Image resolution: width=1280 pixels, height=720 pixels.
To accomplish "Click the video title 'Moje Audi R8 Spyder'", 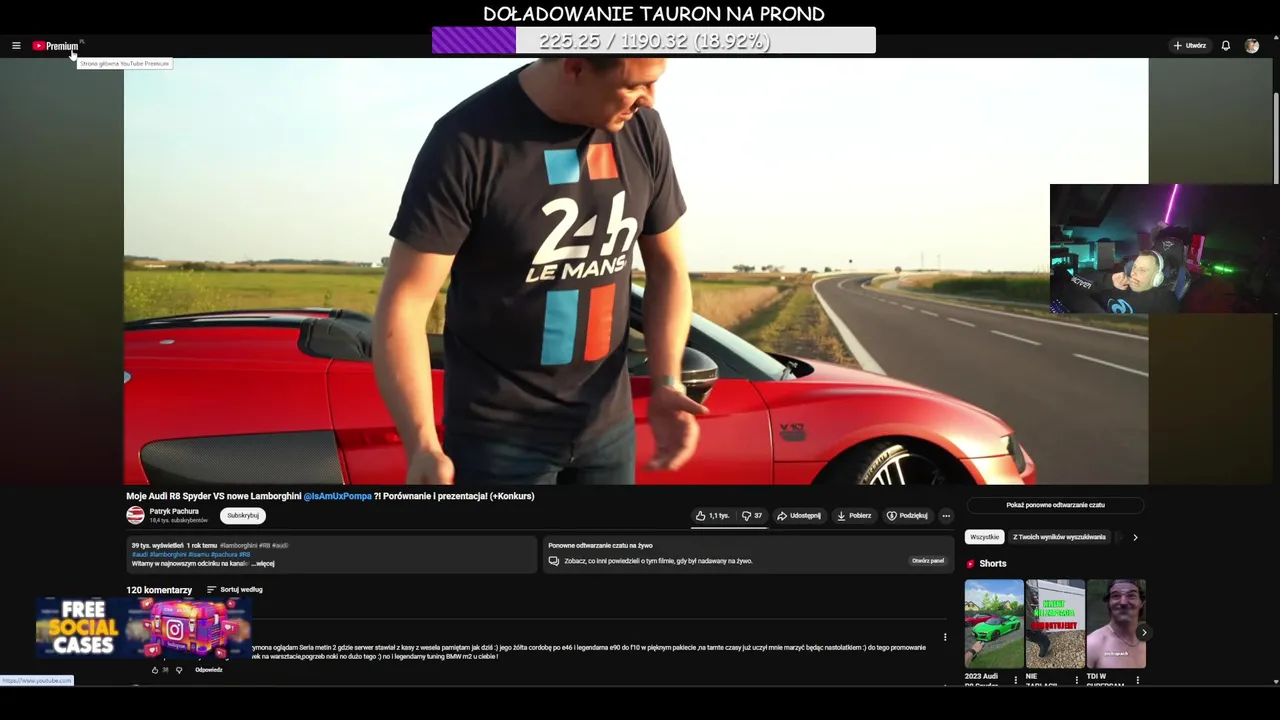I will click(x=330, y=496).
